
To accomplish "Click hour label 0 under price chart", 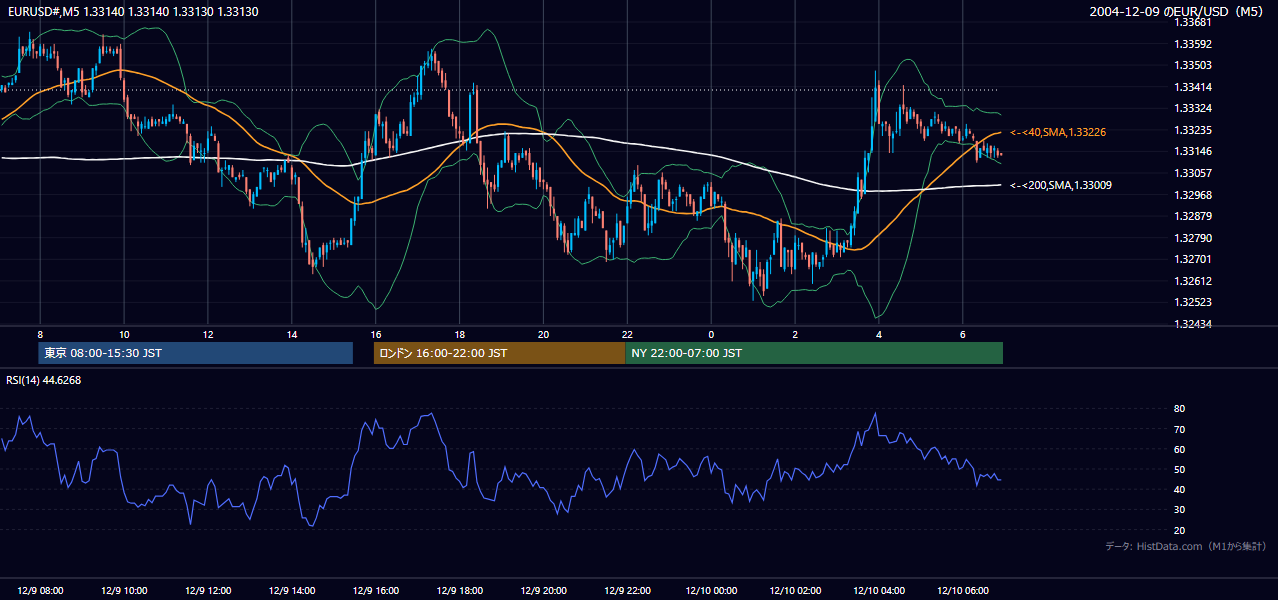I will (x=711, y=334).
